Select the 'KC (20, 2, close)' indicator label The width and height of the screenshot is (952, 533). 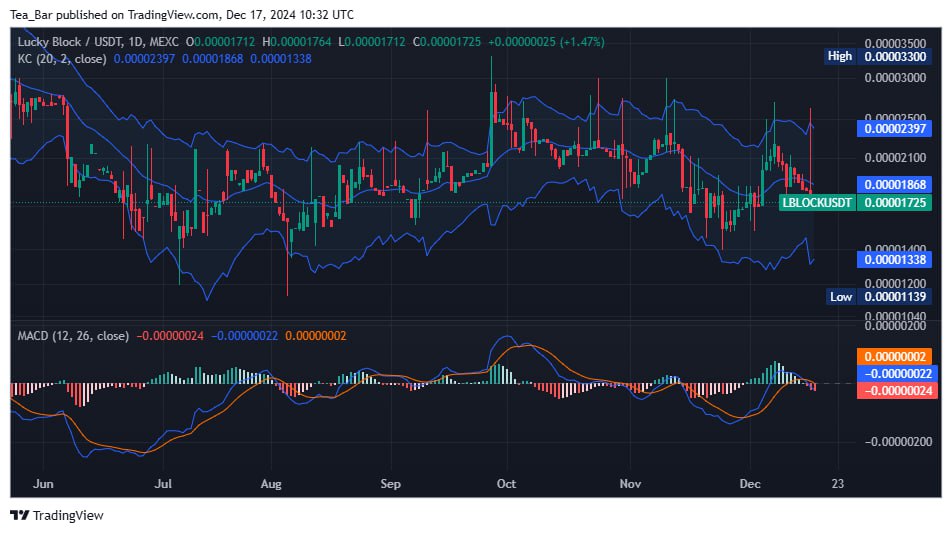pyautogui.click(x=62, y=59)
